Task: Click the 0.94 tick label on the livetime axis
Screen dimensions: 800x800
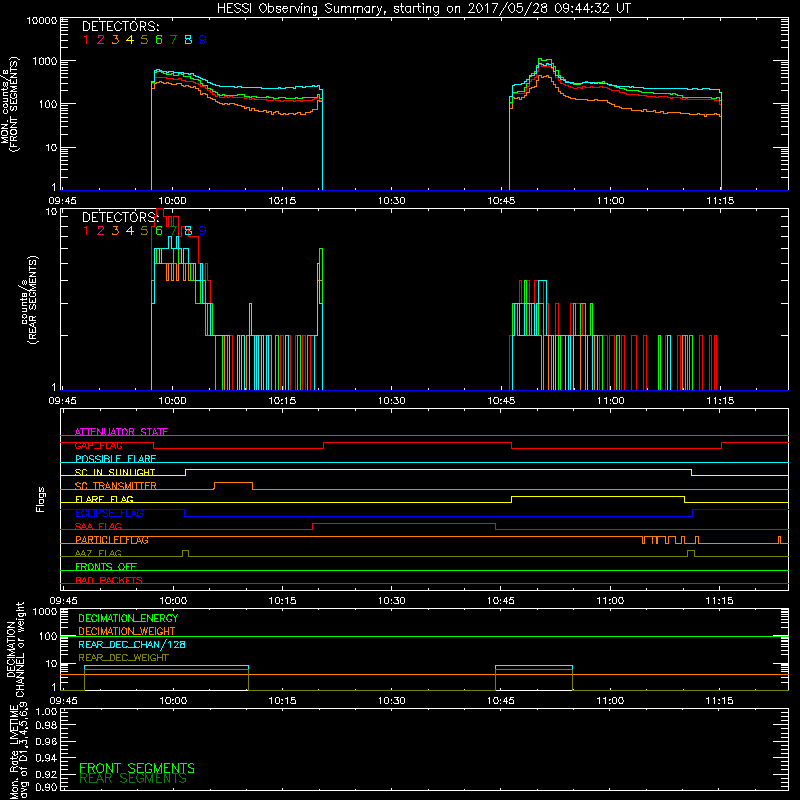Action: [x=46, y=758]
